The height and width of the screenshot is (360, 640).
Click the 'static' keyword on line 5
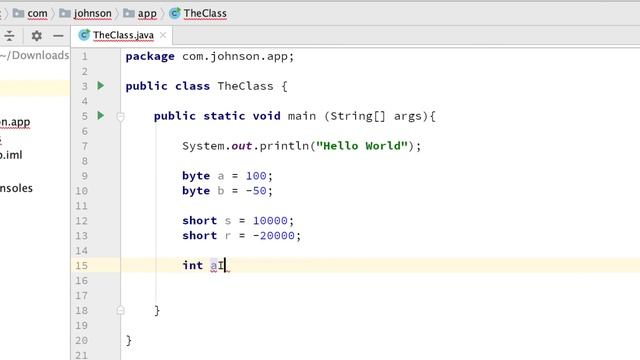pos(224,116)
